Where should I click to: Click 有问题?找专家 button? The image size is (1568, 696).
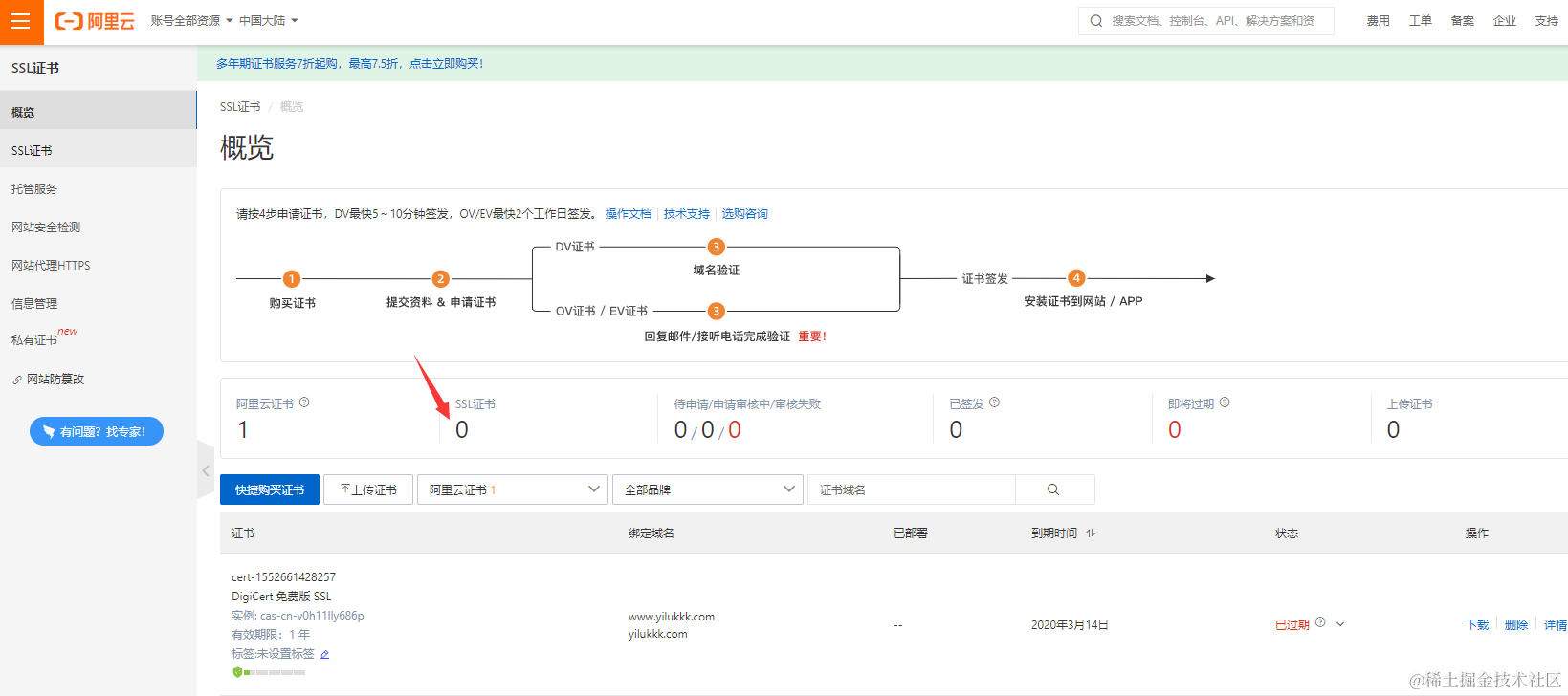(x=97, y=431)
